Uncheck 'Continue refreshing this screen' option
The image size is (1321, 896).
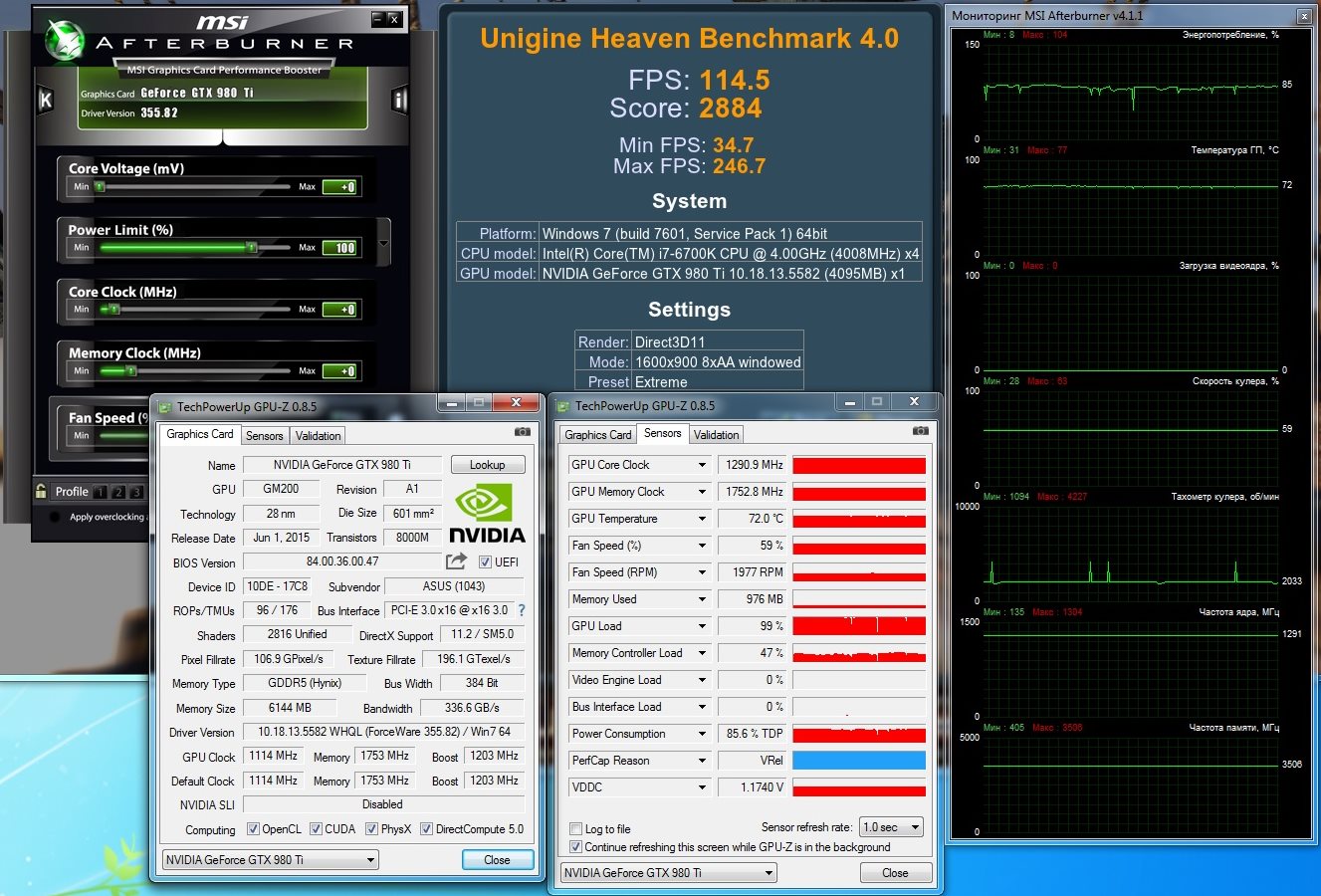tap(575, 847)
